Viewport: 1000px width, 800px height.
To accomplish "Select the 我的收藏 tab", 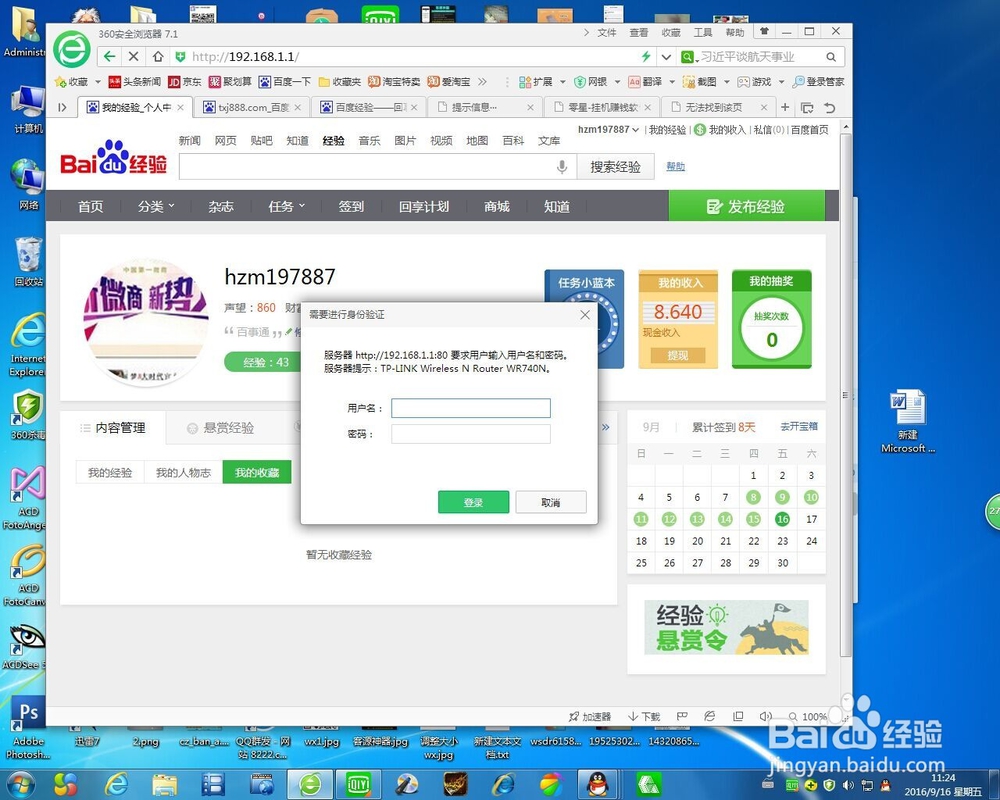I will click(256, 472).
